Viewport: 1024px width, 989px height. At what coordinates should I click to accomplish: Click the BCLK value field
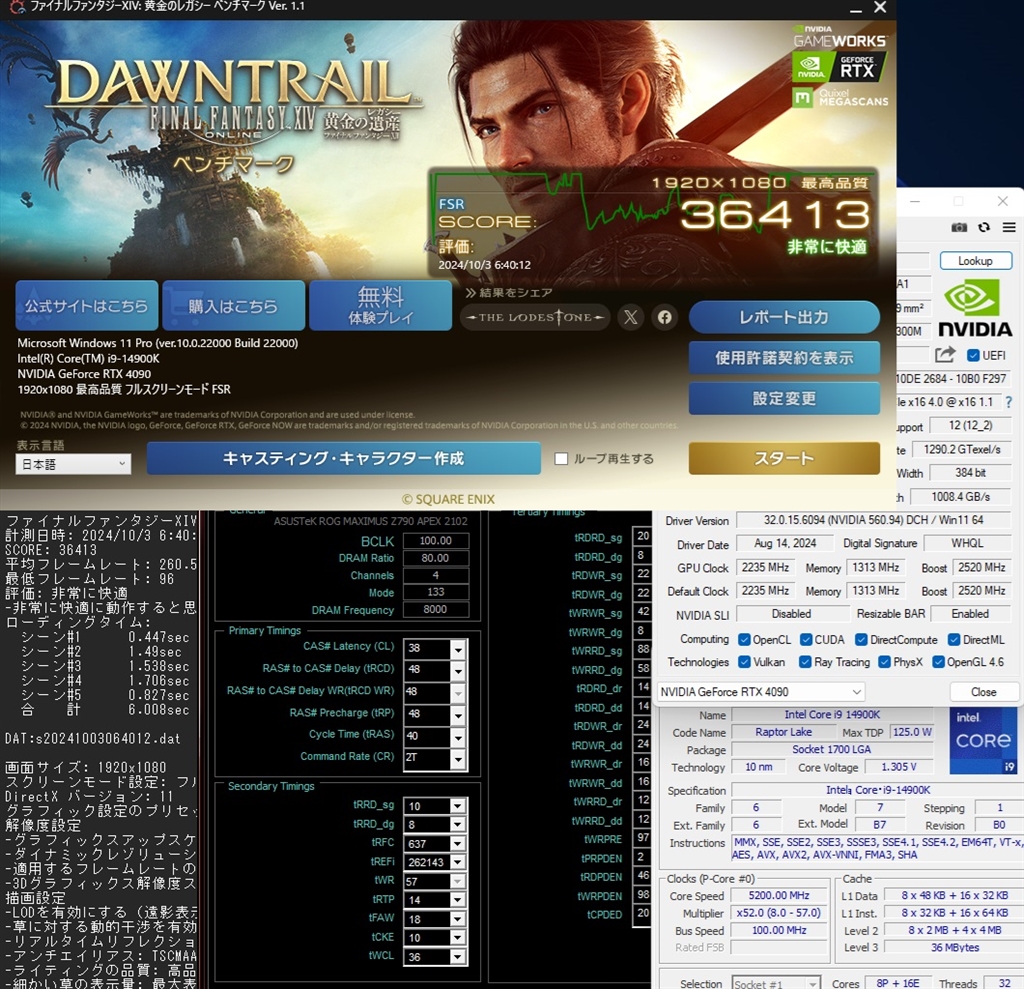pyautogui.click(x=435, y=541)
